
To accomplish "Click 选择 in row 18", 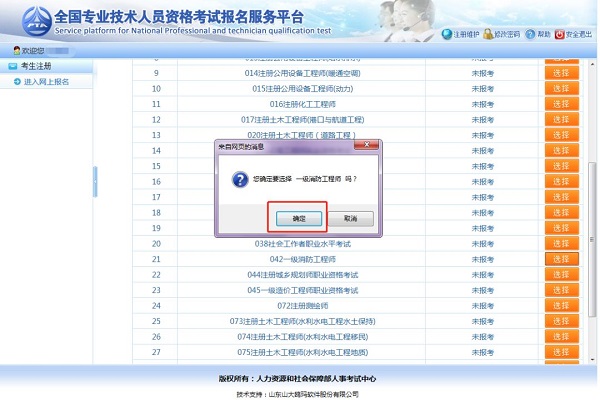I will (561, 212).
